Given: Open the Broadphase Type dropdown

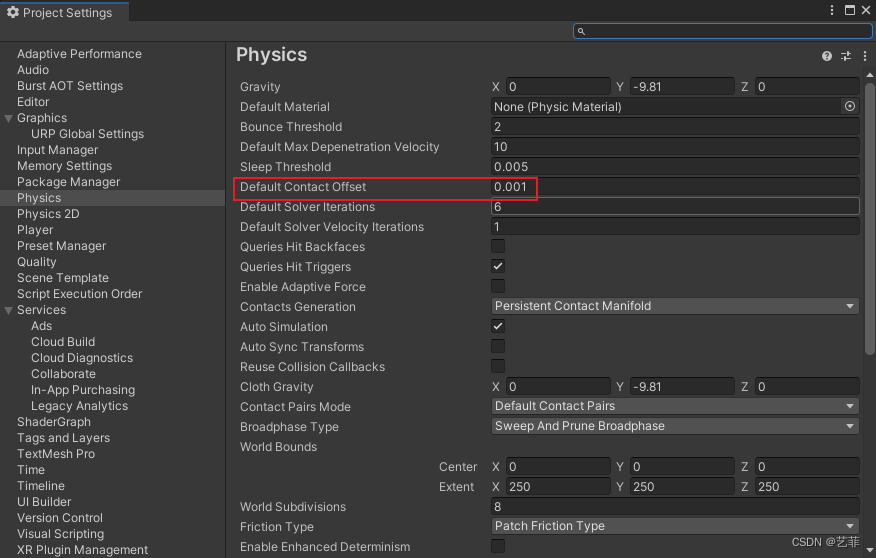Looking at the screenshot, I should pyautogui.click(x=676, y=426).
